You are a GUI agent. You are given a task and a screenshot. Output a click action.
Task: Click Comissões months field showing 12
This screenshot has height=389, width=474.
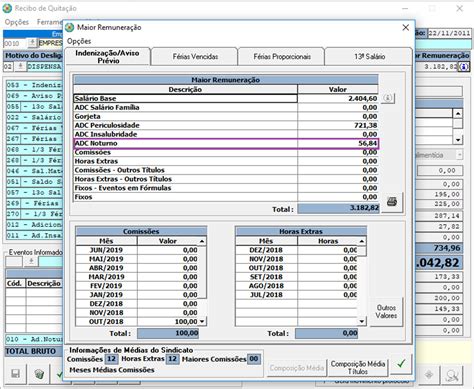click(111, 359)
